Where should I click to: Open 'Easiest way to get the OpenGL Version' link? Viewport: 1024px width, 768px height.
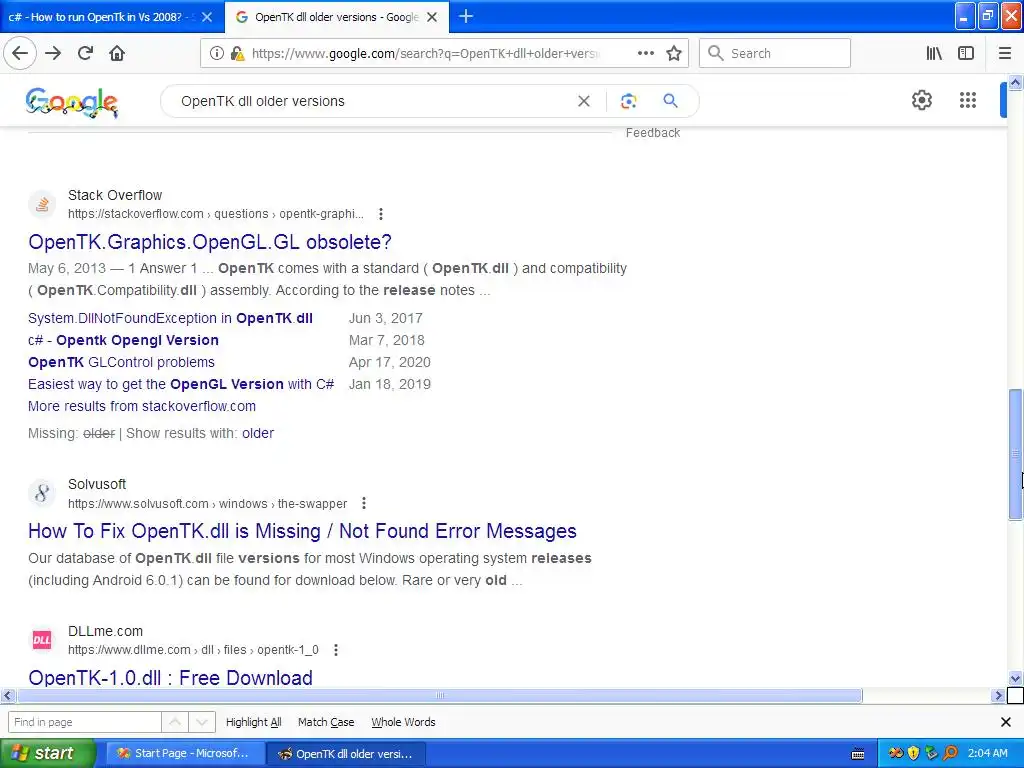click(181, 384)
